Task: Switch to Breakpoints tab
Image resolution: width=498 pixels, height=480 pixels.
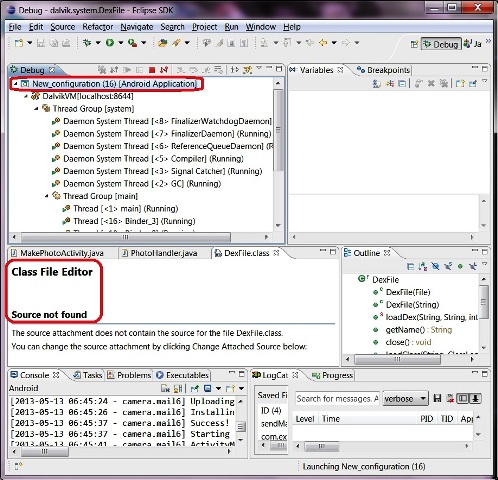Action: coord(383,70)
